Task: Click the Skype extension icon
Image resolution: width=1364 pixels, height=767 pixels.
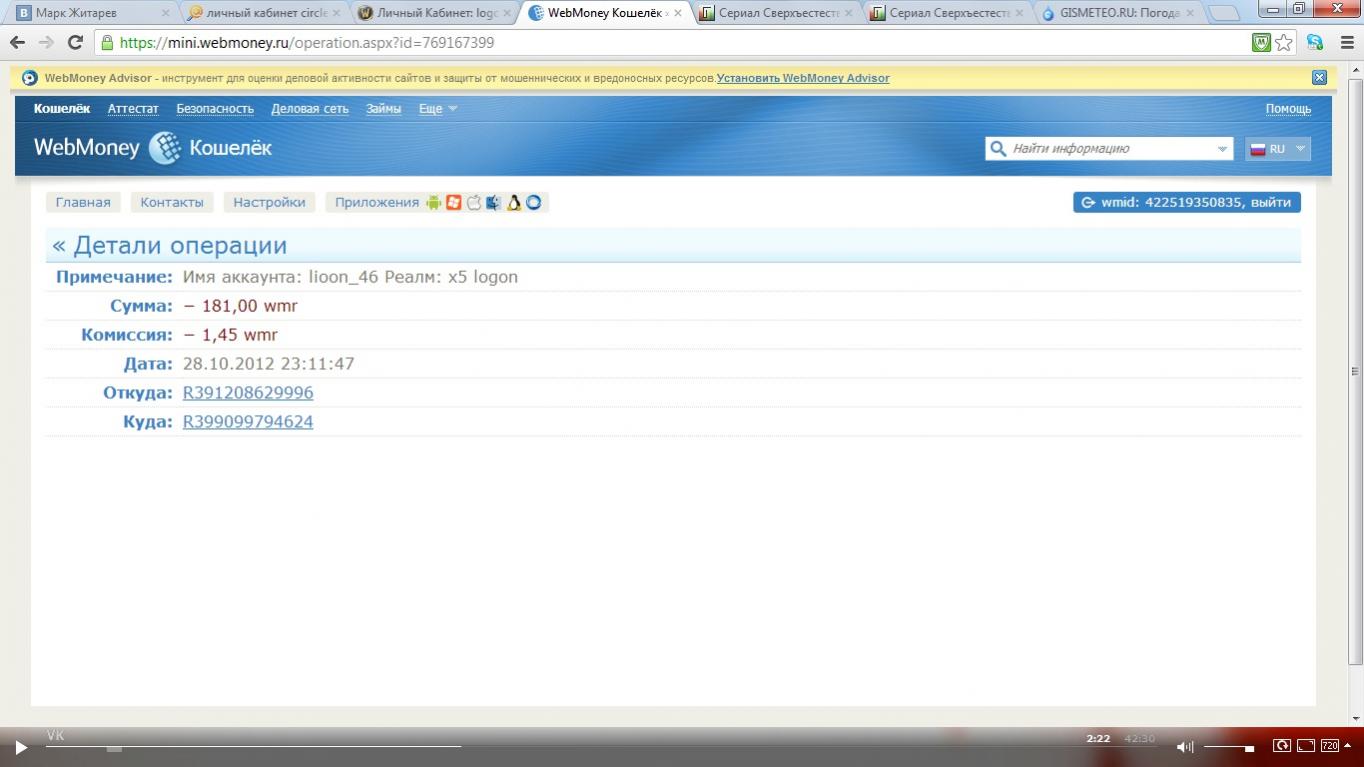Action: tap(1315, 43)
